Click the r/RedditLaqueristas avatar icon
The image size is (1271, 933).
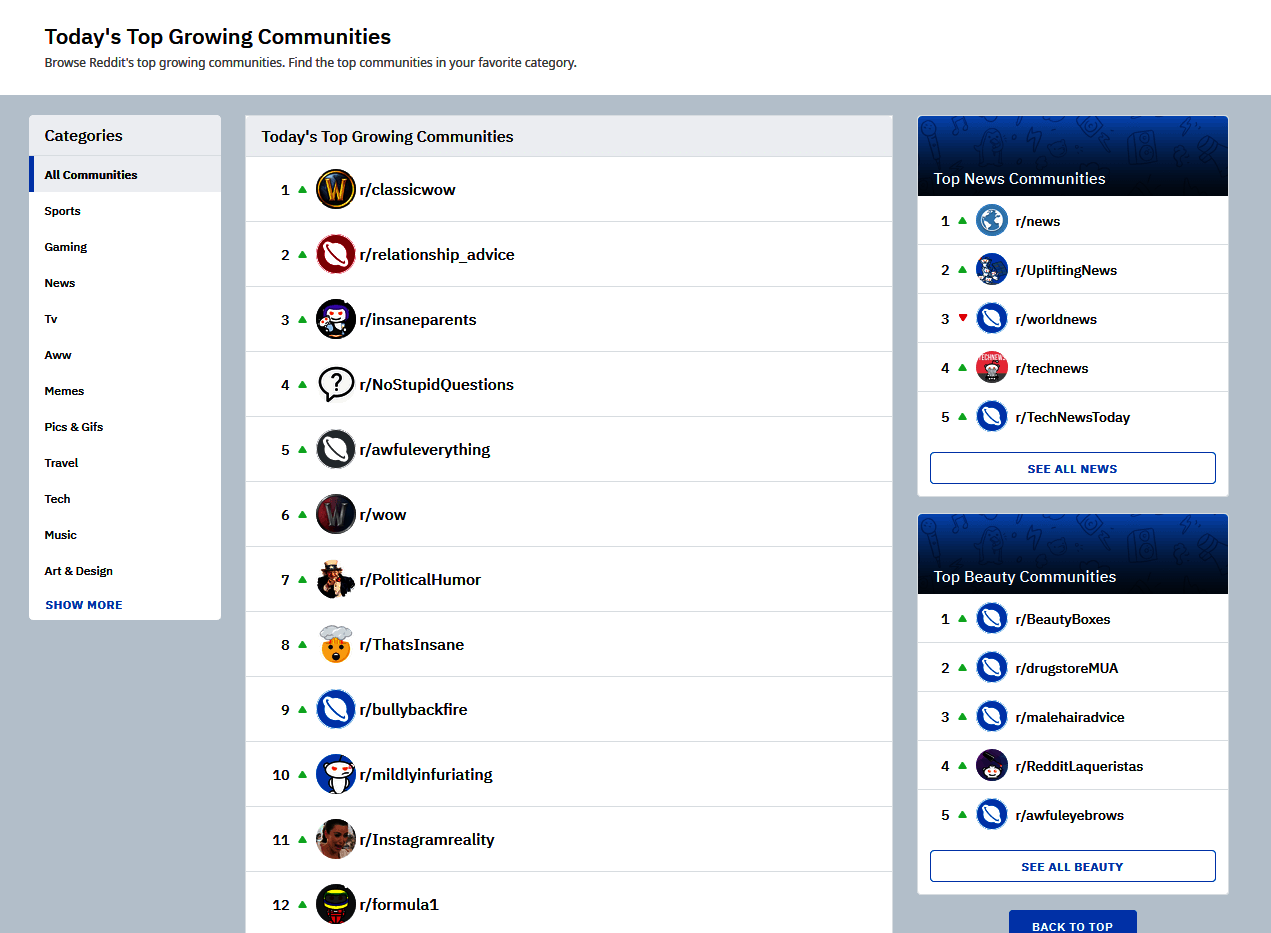coord(991,766)
